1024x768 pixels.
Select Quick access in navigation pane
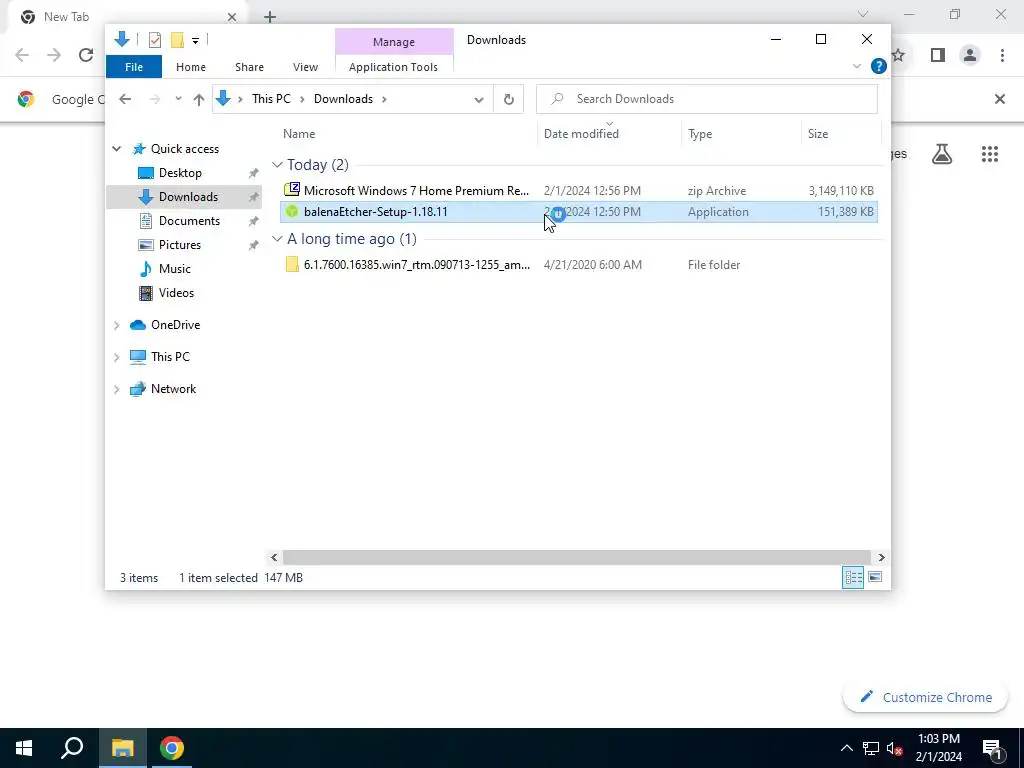[185, 149]
